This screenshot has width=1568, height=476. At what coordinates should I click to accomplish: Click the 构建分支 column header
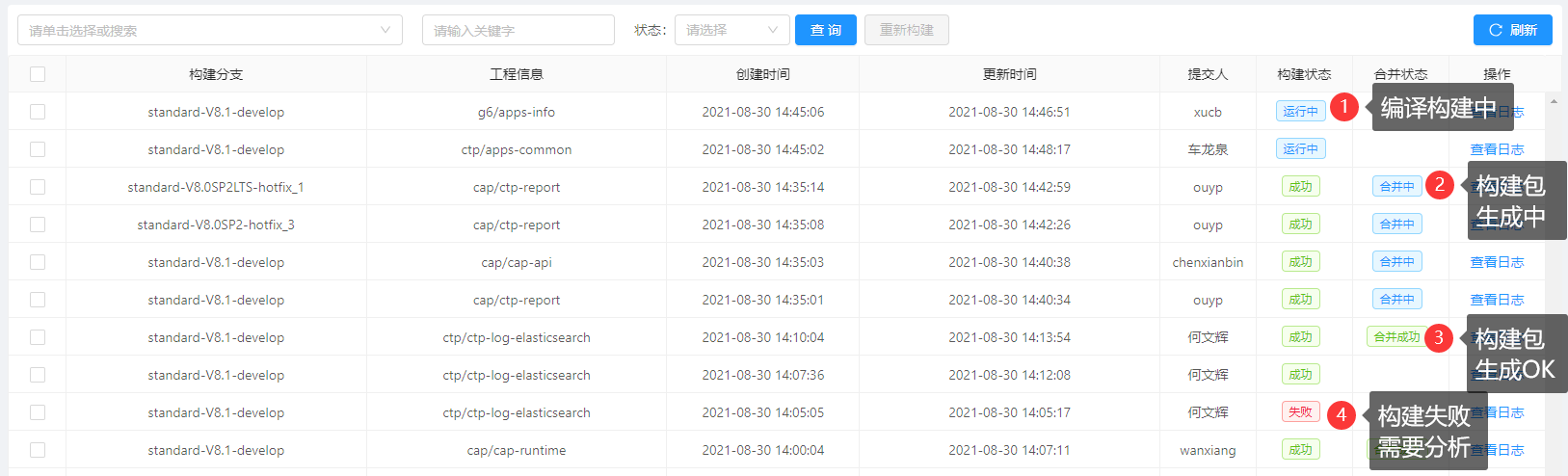point(216,74)
